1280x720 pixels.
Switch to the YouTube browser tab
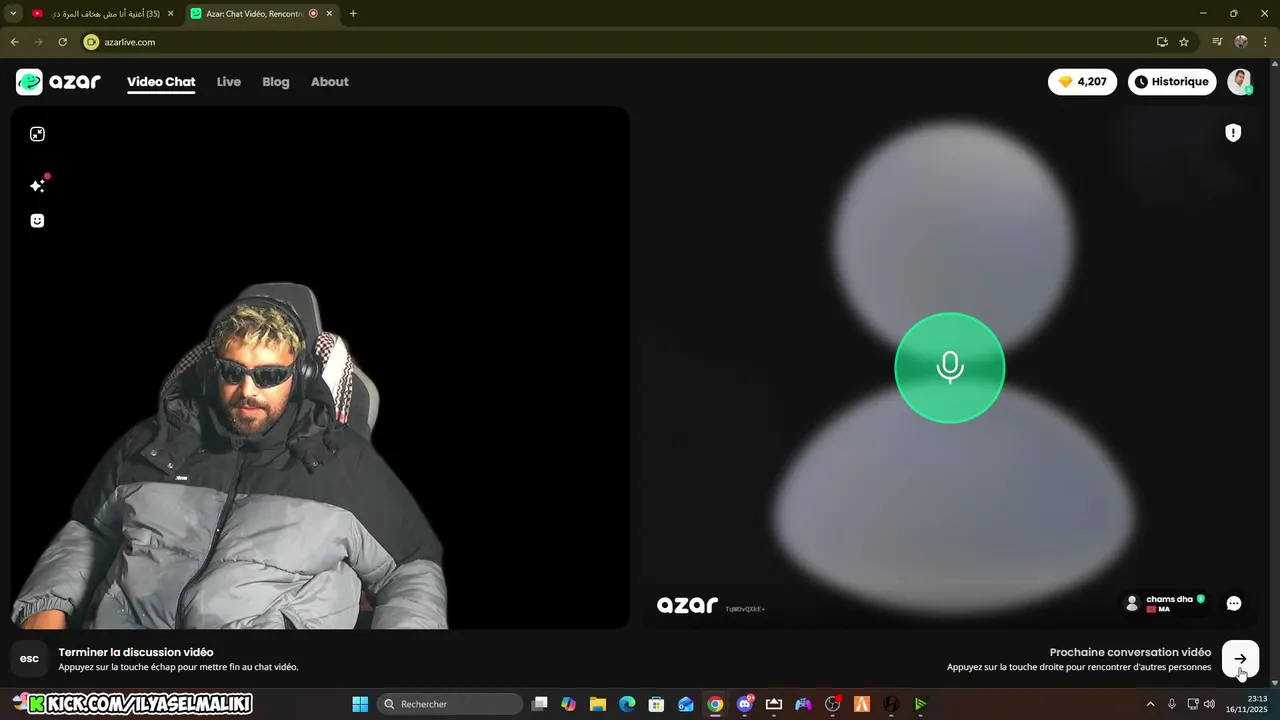(x=103, y=14)
